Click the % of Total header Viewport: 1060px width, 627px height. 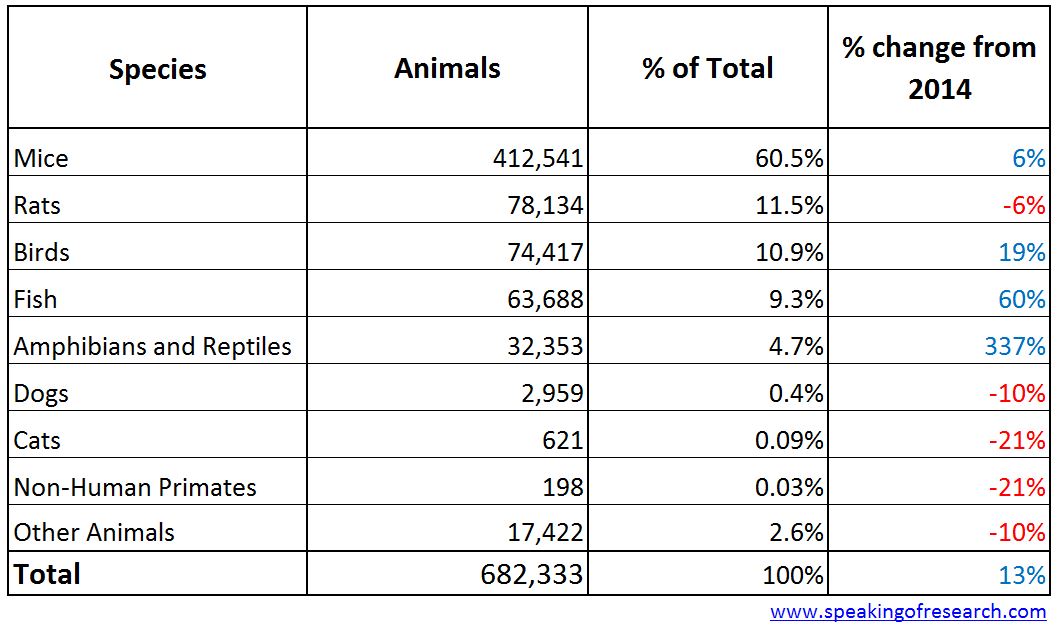click(x=708, y=68)
